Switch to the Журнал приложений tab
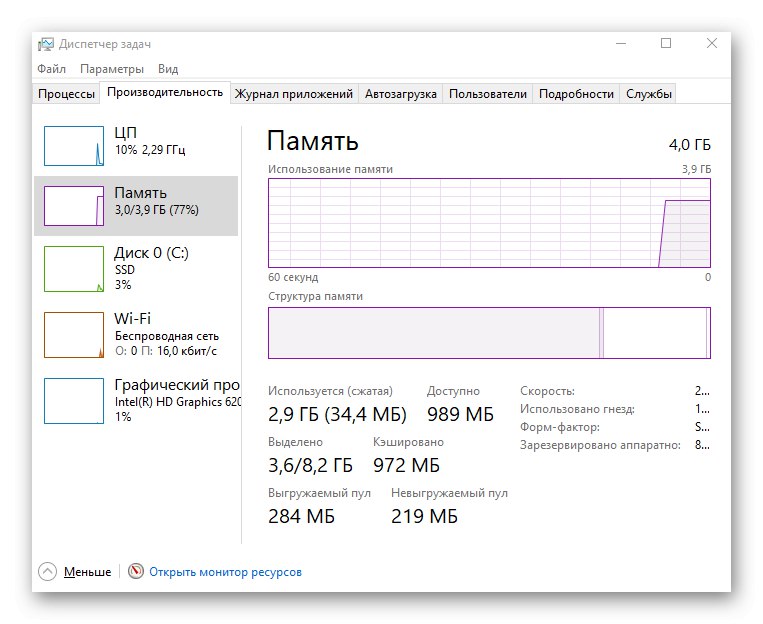Screen dimensions: 763x624 (x=293, y=94)
